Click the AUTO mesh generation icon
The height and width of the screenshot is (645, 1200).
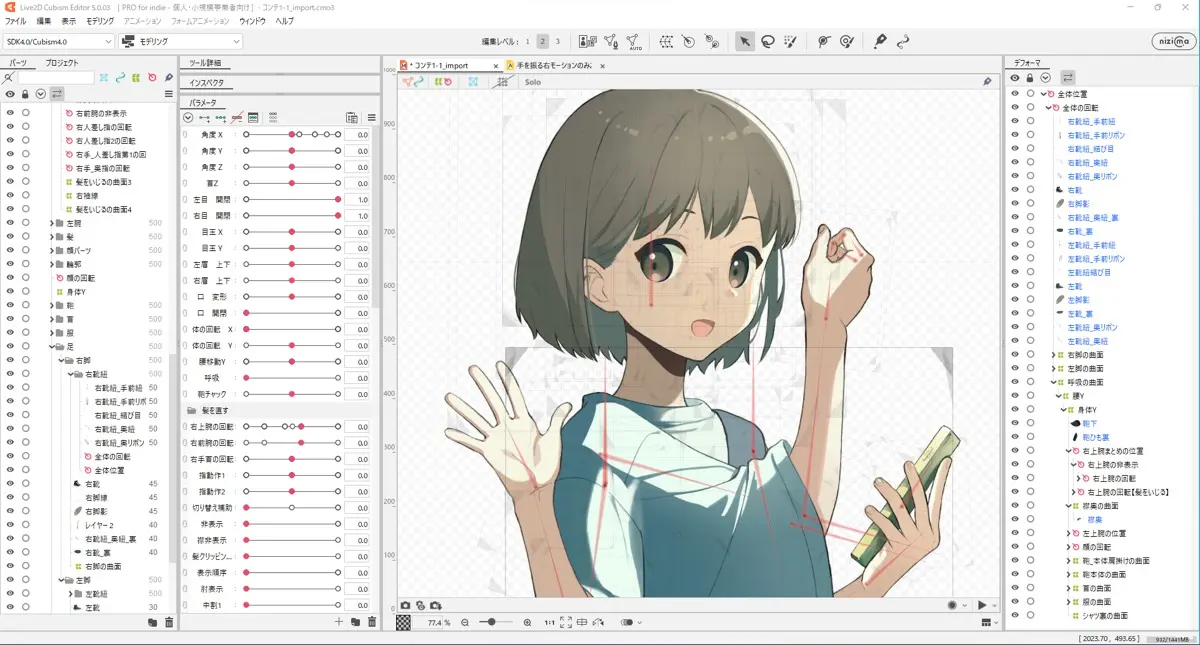coord(634,42)
